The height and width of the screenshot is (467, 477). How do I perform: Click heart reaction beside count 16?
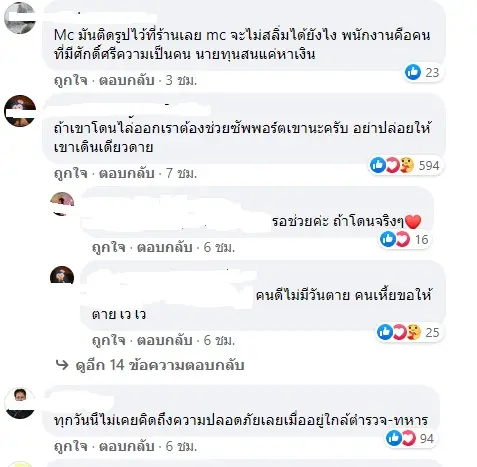coord(402,239)
